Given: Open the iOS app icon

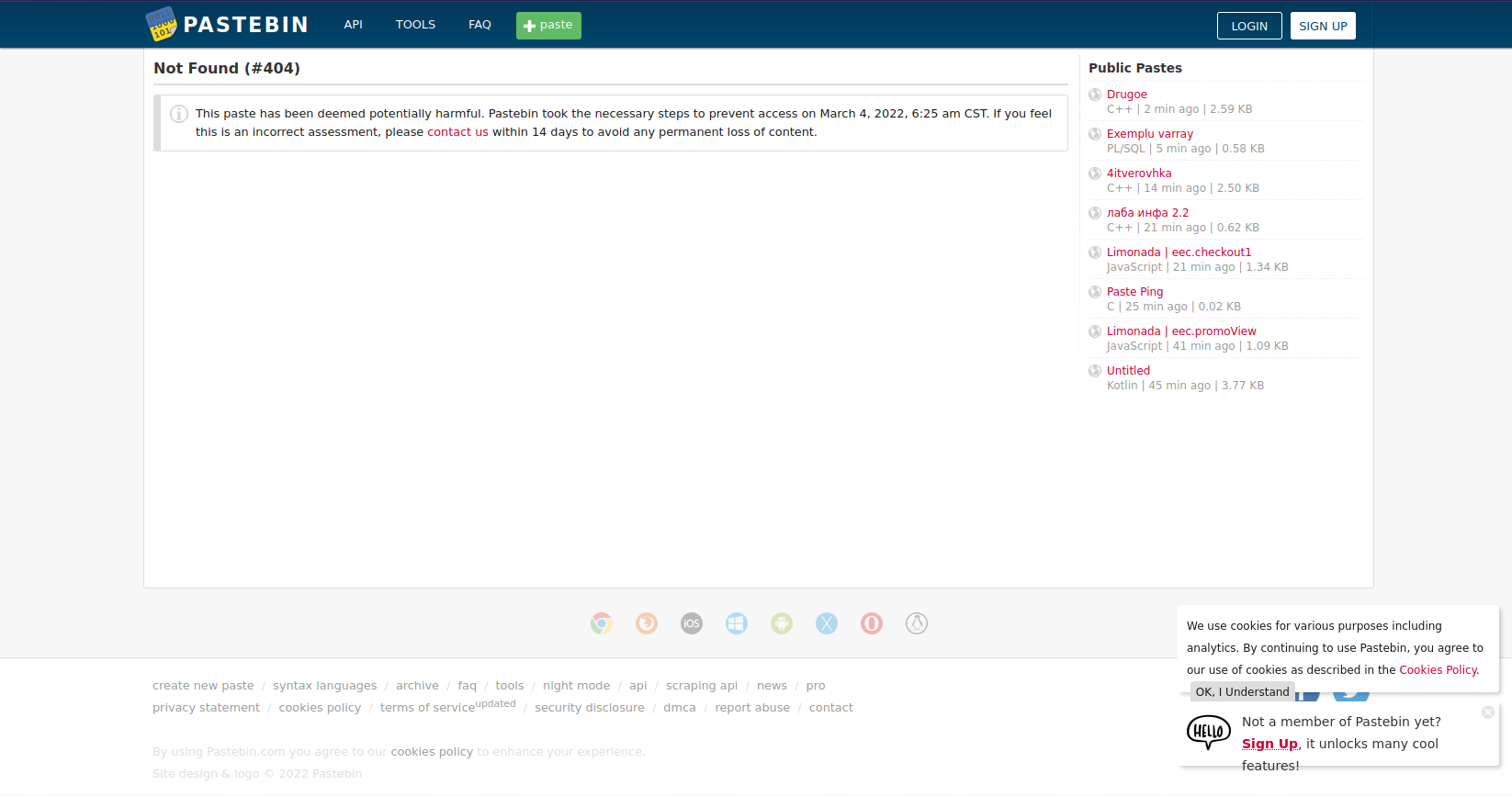Looking at the screenshot, I should tap(692, 623).
